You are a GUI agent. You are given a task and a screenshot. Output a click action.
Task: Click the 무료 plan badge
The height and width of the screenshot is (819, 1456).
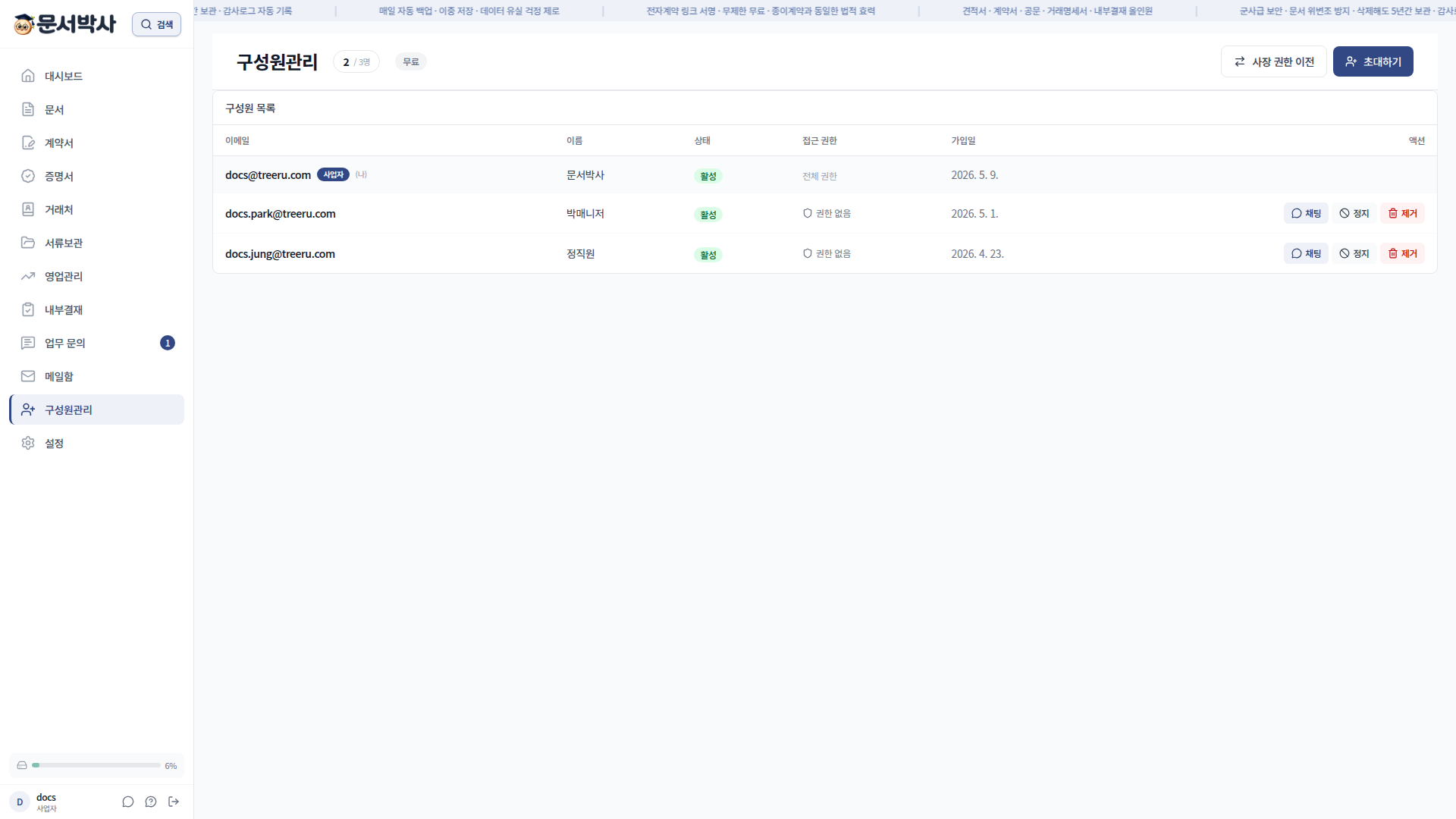410,62
